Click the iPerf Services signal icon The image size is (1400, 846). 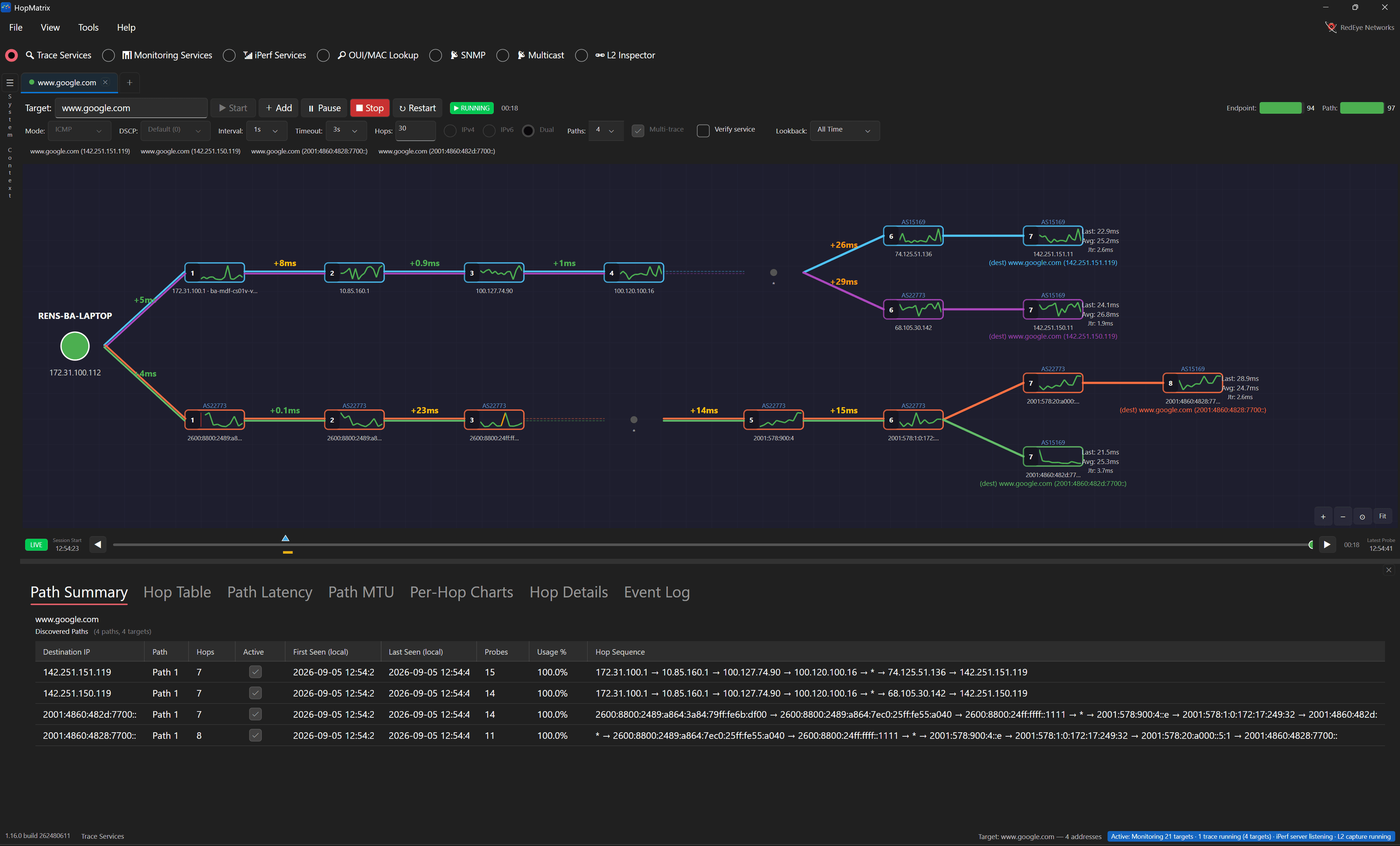coord(248,55)
